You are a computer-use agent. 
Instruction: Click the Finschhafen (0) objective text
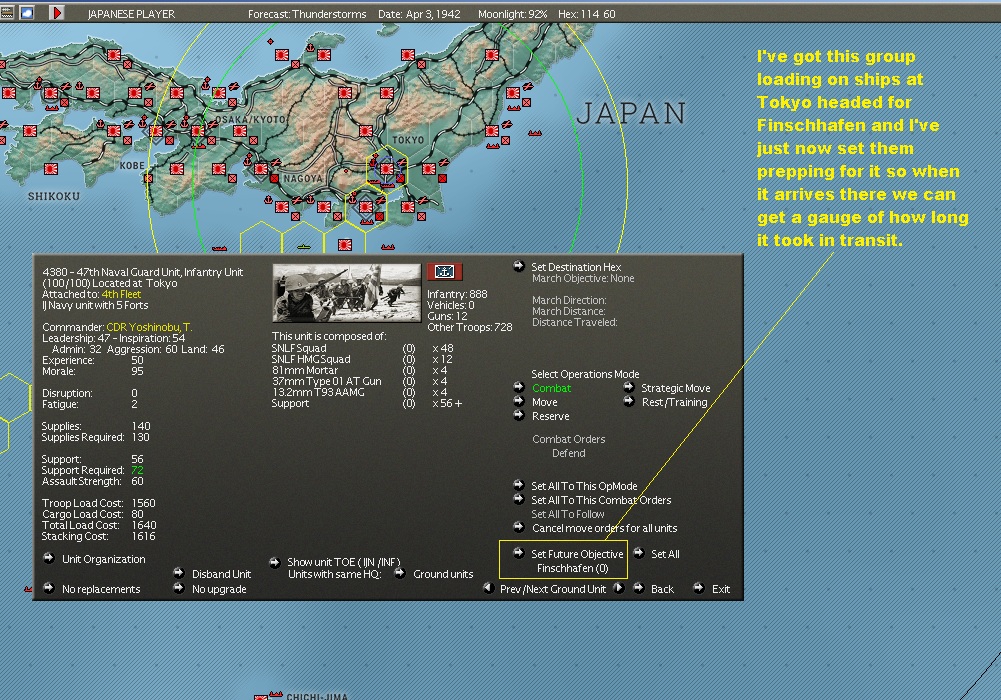(x=573, y=568)
